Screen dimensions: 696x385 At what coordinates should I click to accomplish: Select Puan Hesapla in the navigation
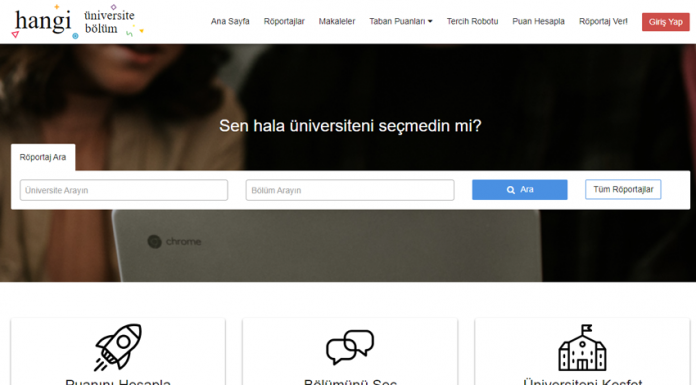coord(538,21)
